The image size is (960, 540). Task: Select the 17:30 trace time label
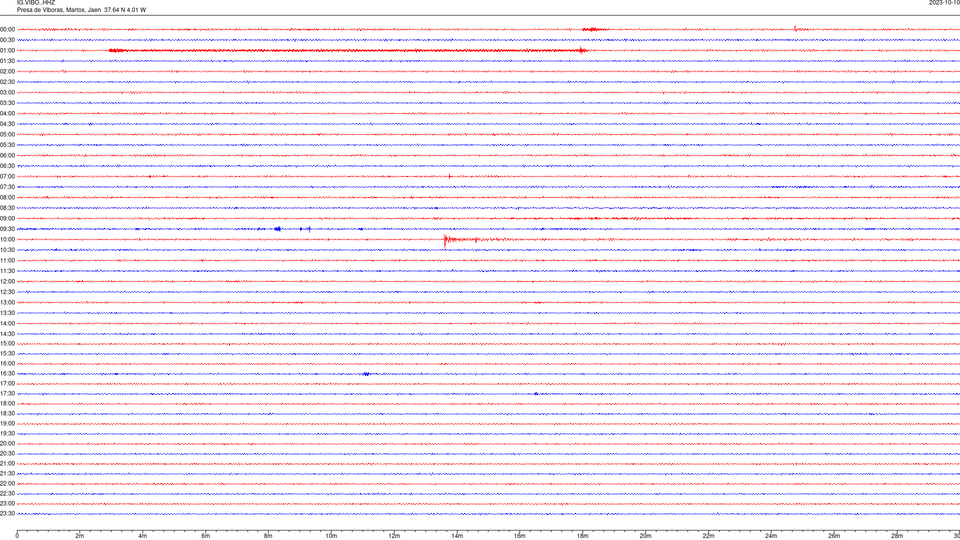pos(7,394)
